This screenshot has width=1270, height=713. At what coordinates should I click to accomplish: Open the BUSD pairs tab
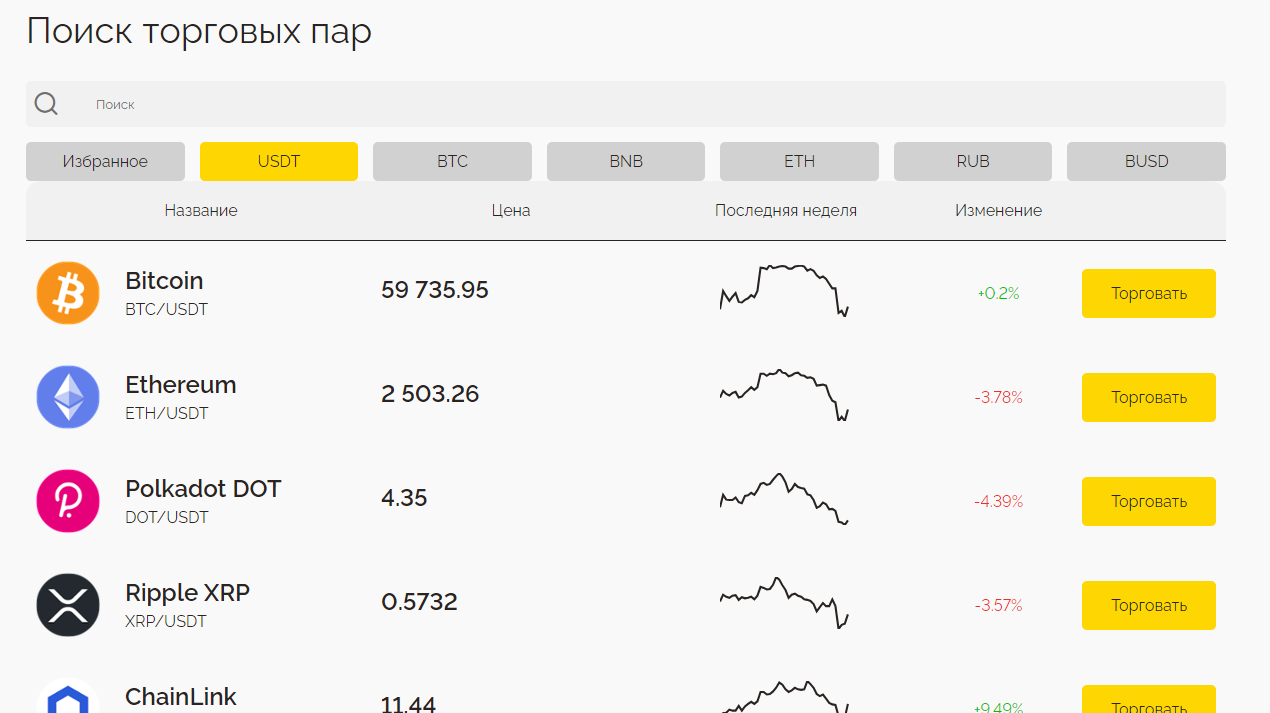click(x=1146, y=161)
